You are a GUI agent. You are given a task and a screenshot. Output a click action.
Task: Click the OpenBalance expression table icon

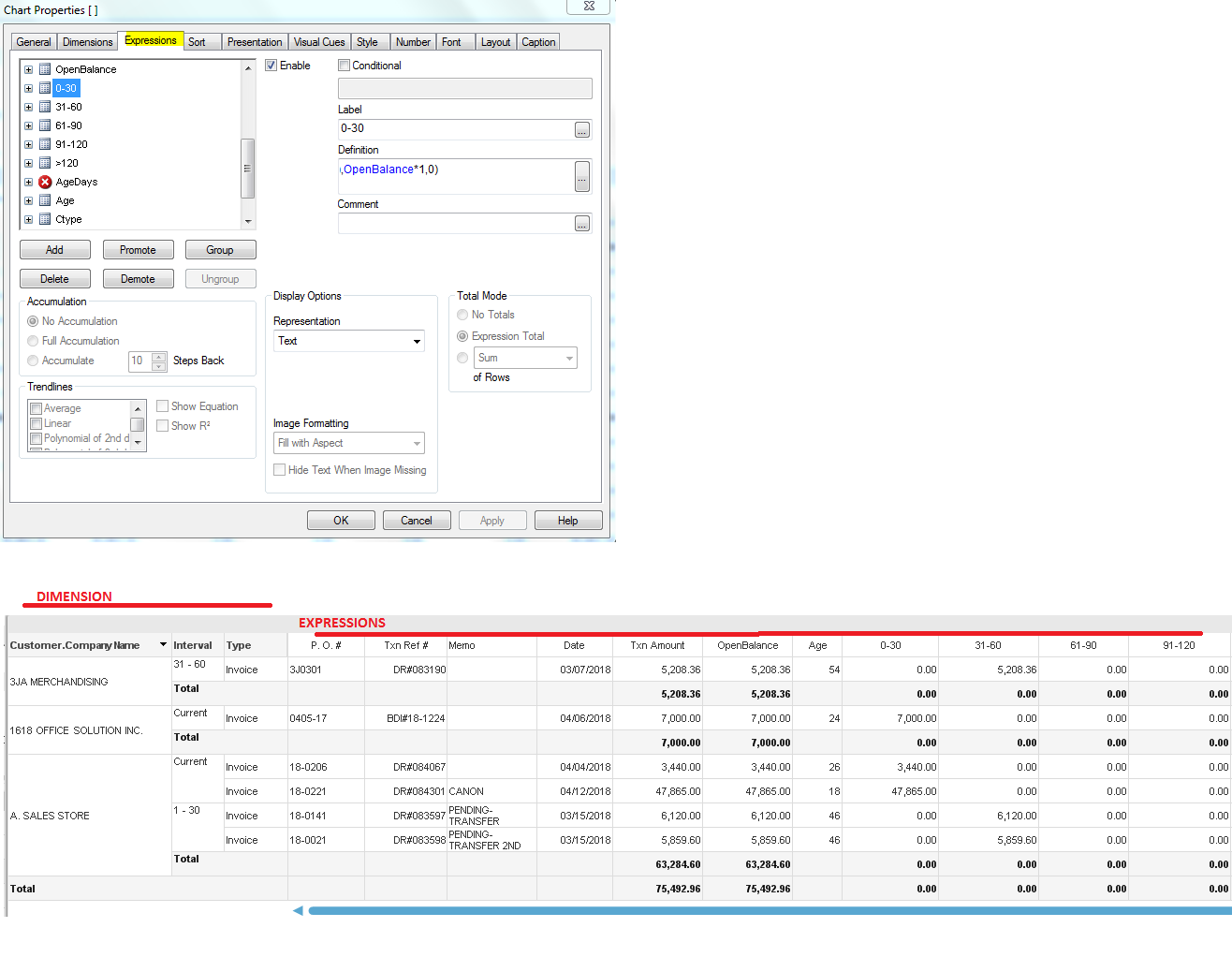[x=45, y=69]
